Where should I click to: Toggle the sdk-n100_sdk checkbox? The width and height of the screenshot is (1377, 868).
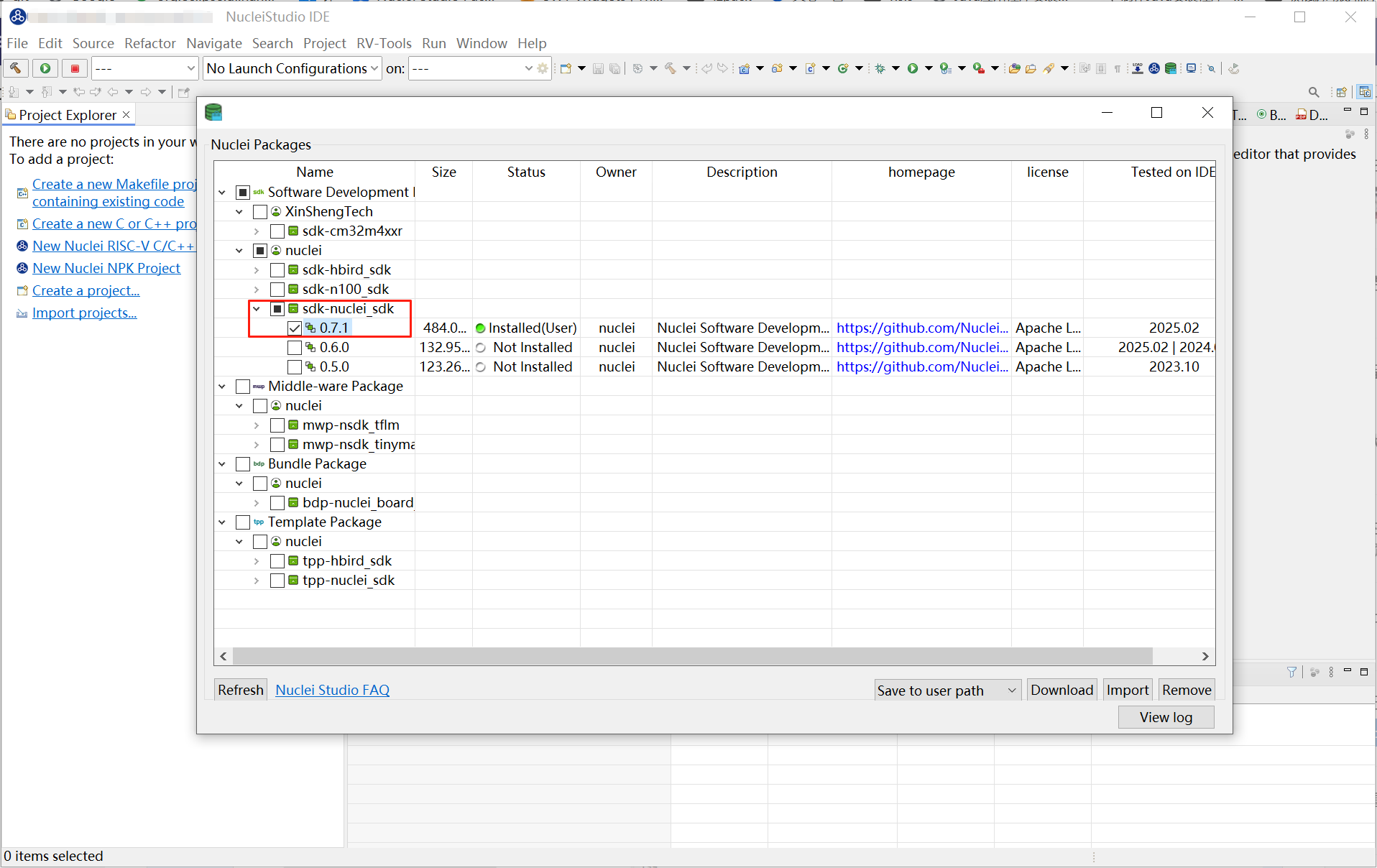click(277, 290)
